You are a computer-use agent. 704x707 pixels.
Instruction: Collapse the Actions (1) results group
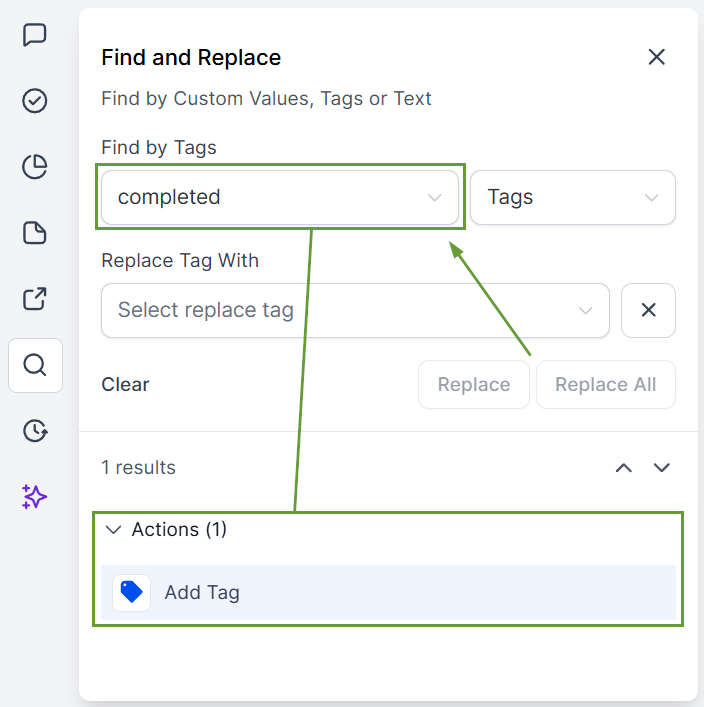coord(113,530)
